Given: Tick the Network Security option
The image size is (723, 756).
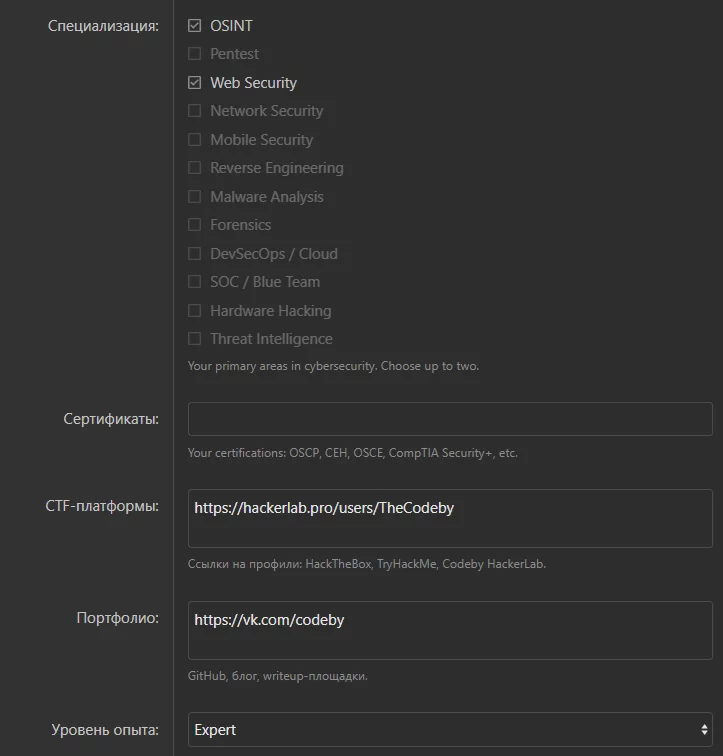Looking at the screenshot, I should click(195, 111).
